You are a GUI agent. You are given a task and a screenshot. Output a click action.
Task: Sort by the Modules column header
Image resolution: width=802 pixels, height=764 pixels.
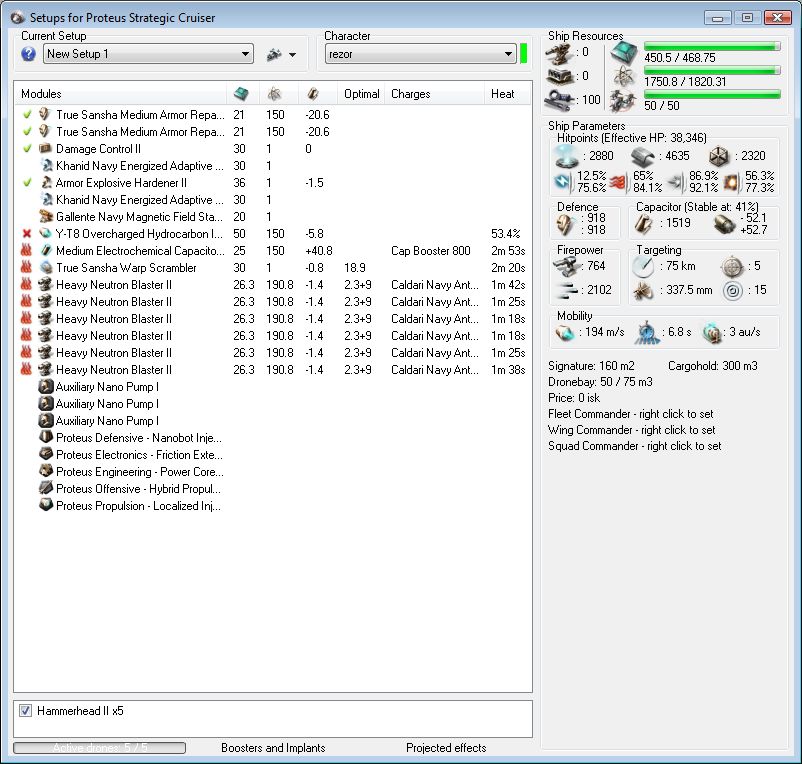(121, 94)
